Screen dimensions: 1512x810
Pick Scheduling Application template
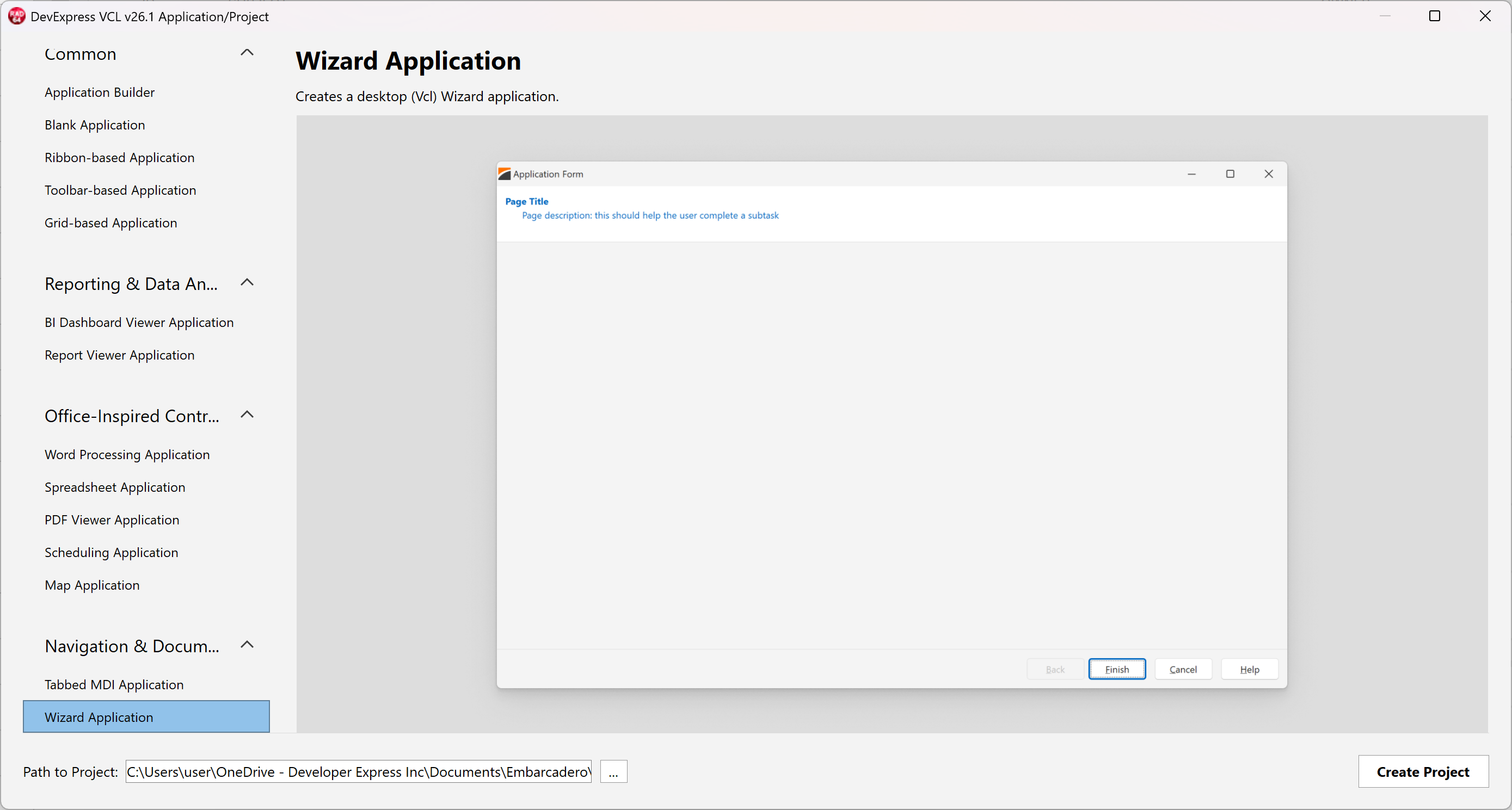111,553
